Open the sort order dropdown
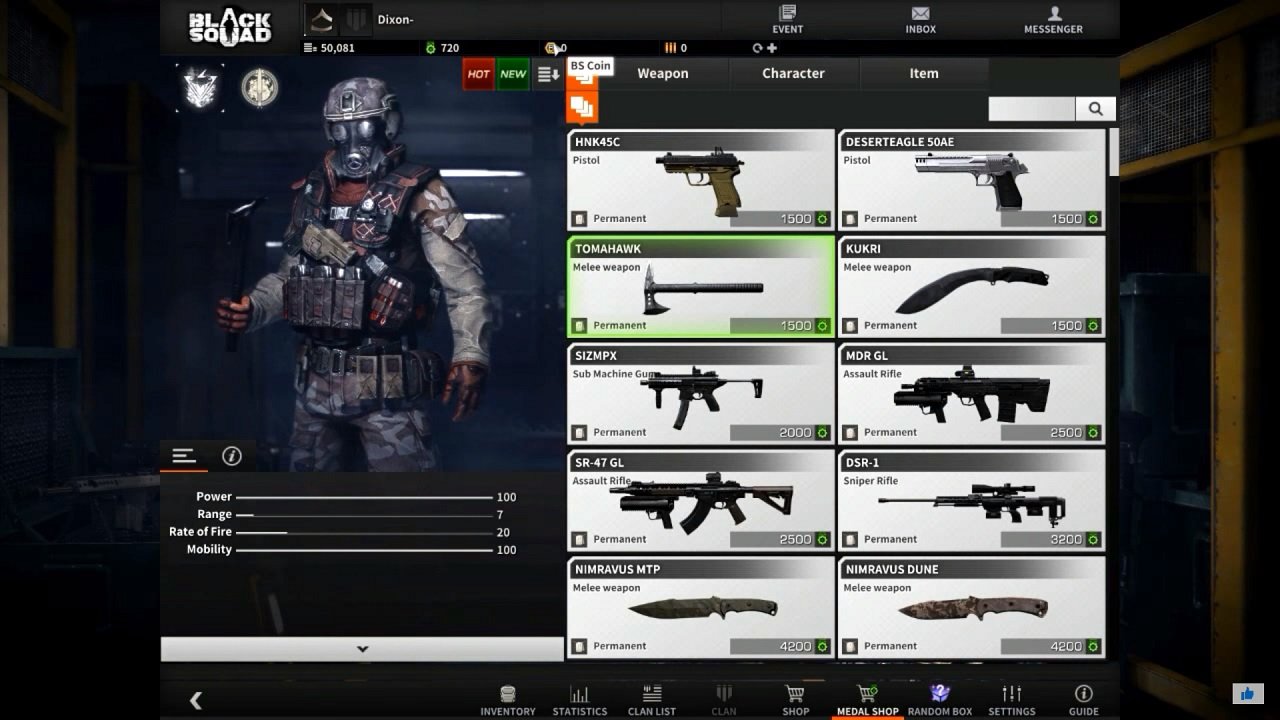The image size is (1280, 720). [547, 74]
